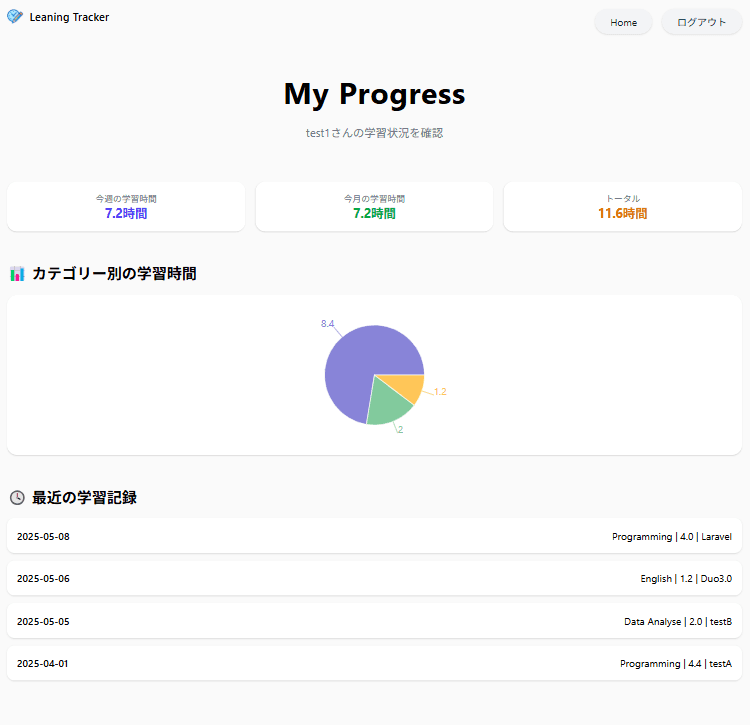750x725 pixels.
Task: Click the トータル 11.6時間 card
Action: pos(623,207)
